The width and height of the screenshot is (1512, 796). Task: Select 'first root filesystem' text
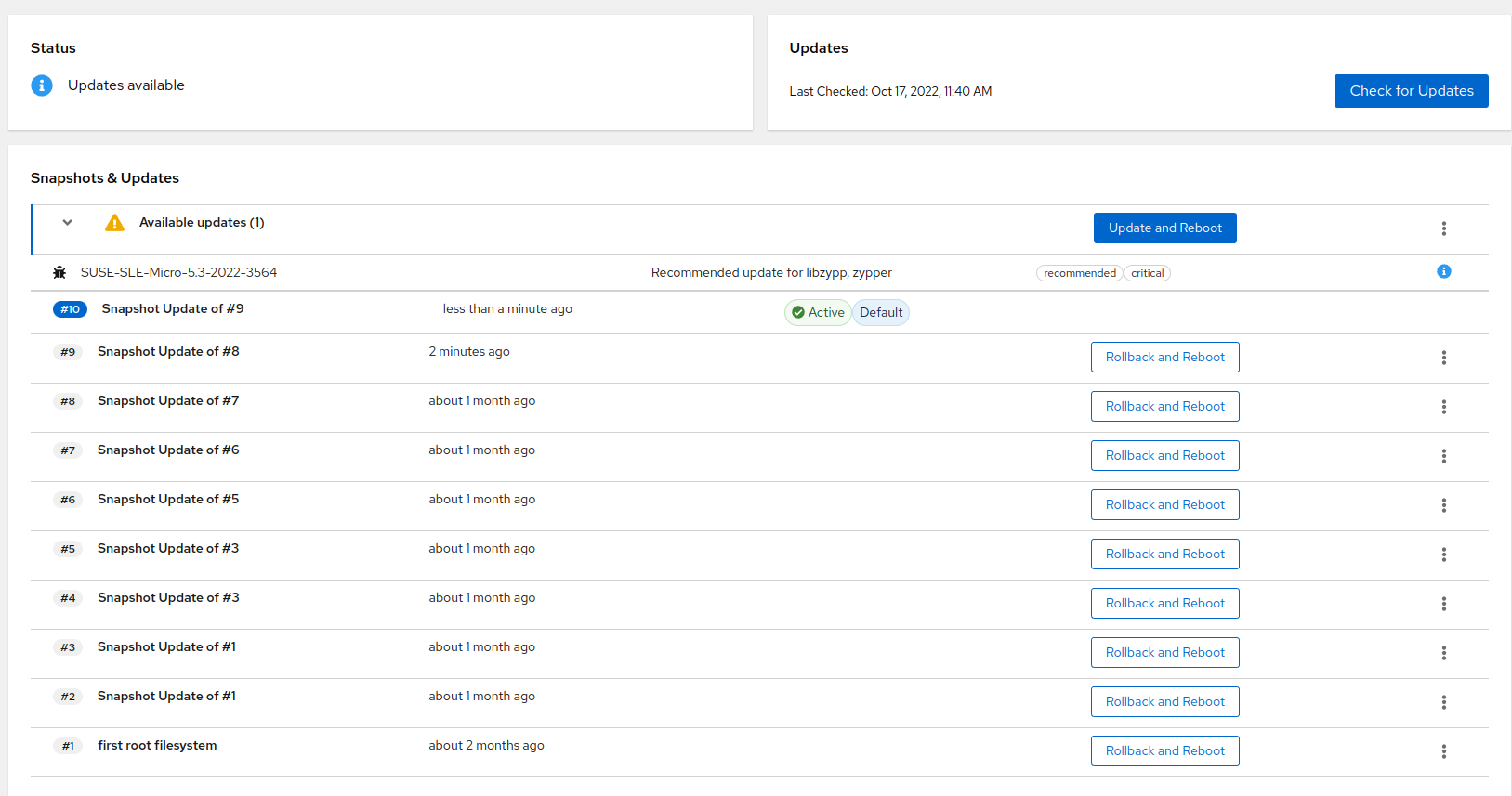[x=157, y=746]
